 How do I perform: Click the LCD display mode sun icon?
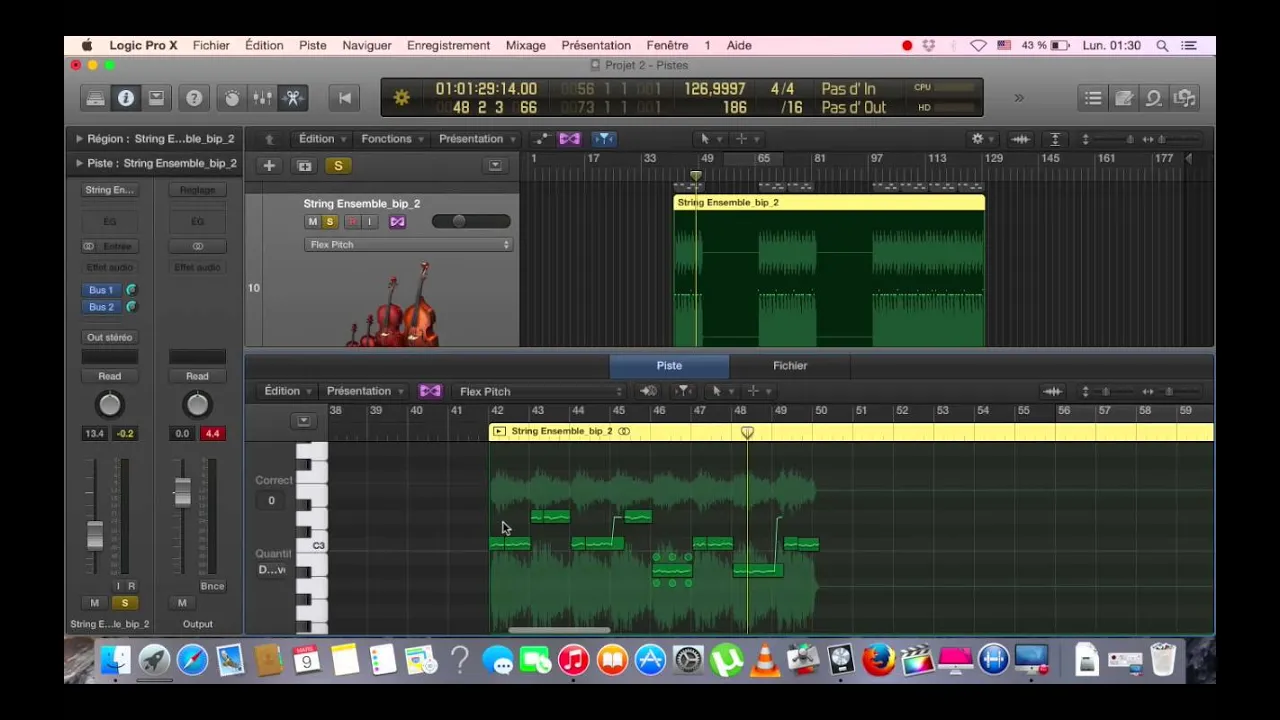[401, 98]
